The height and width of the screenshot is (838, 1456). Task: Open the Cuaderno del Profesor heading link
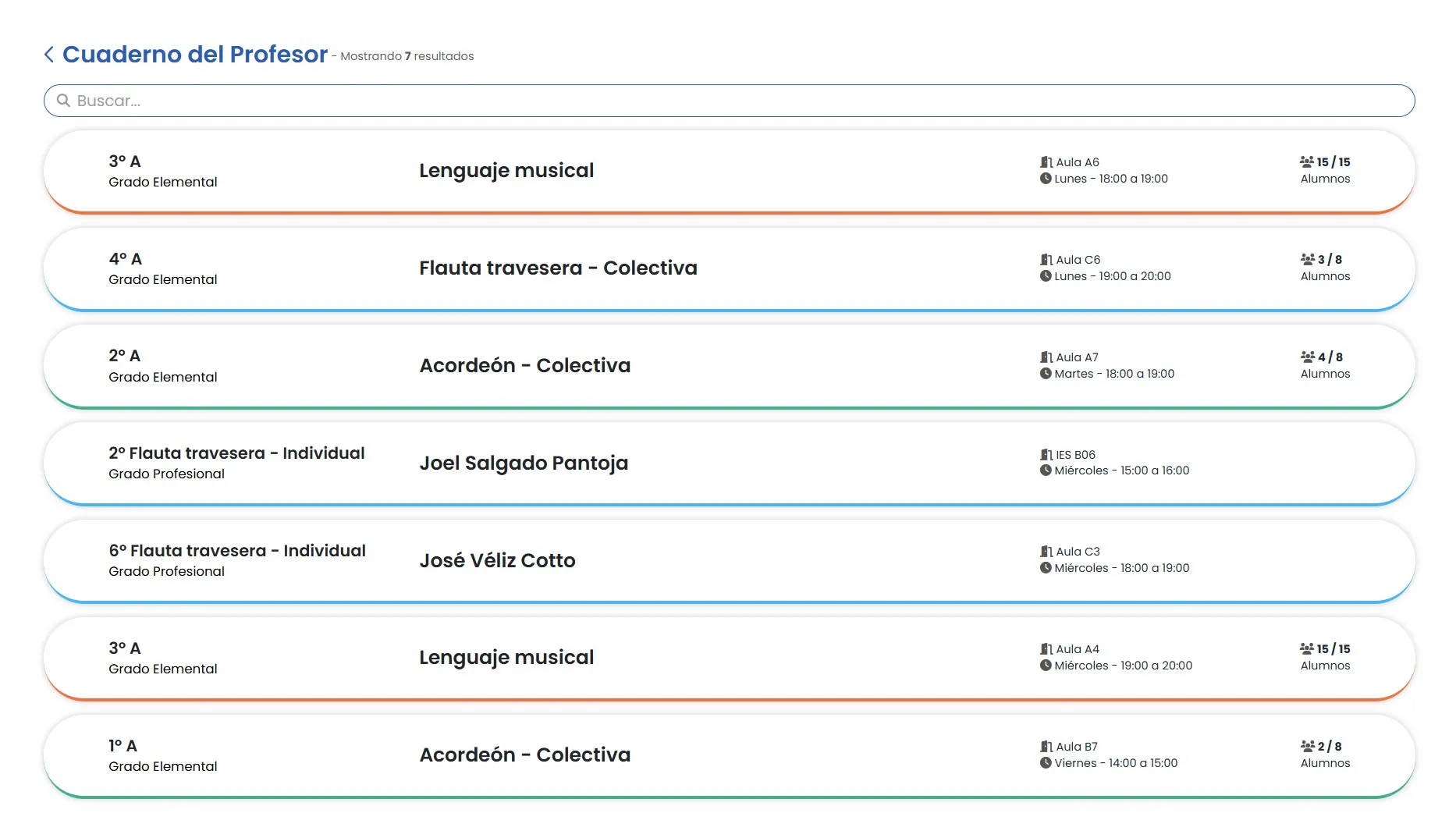tap(195, 55)
